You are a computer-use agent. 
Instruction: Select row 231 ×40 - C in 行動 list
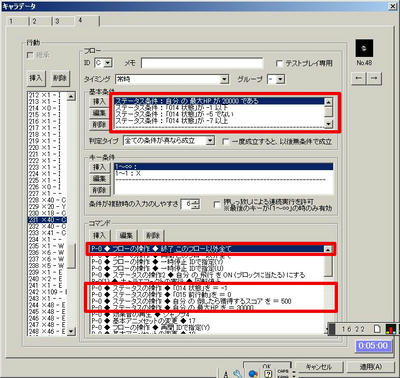tap(47, 220)
